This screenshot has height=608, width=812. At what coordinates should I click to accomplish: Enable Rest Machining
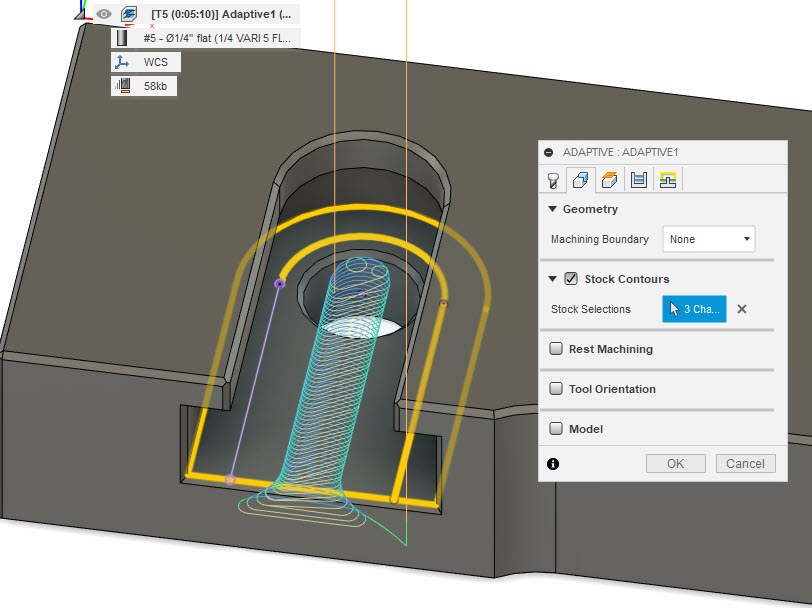coord(557,349)
